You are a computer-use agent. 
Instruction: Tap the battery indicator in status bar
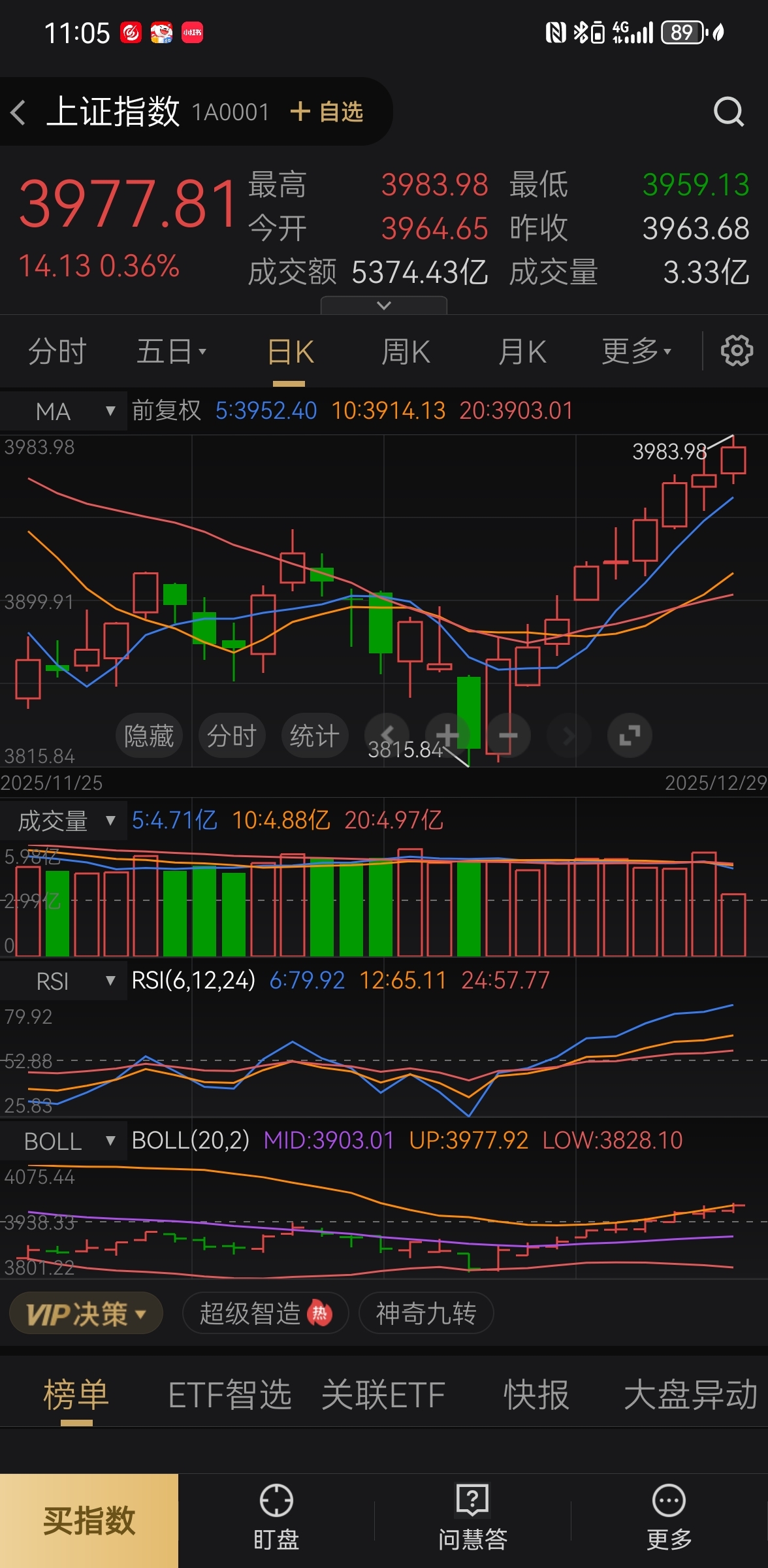(684, 32)
